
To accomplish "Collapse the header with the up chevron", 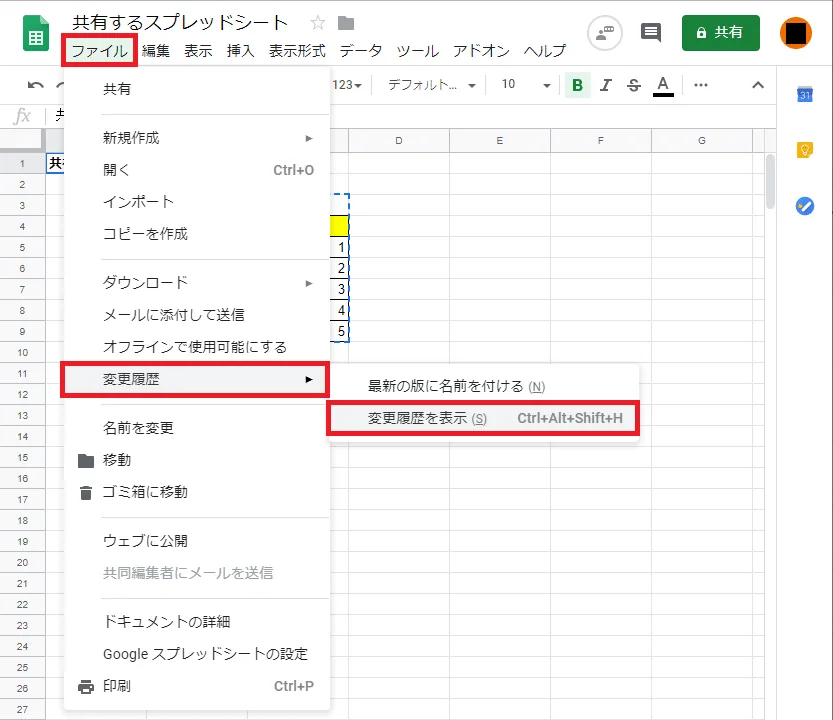I will coord(758,85).
